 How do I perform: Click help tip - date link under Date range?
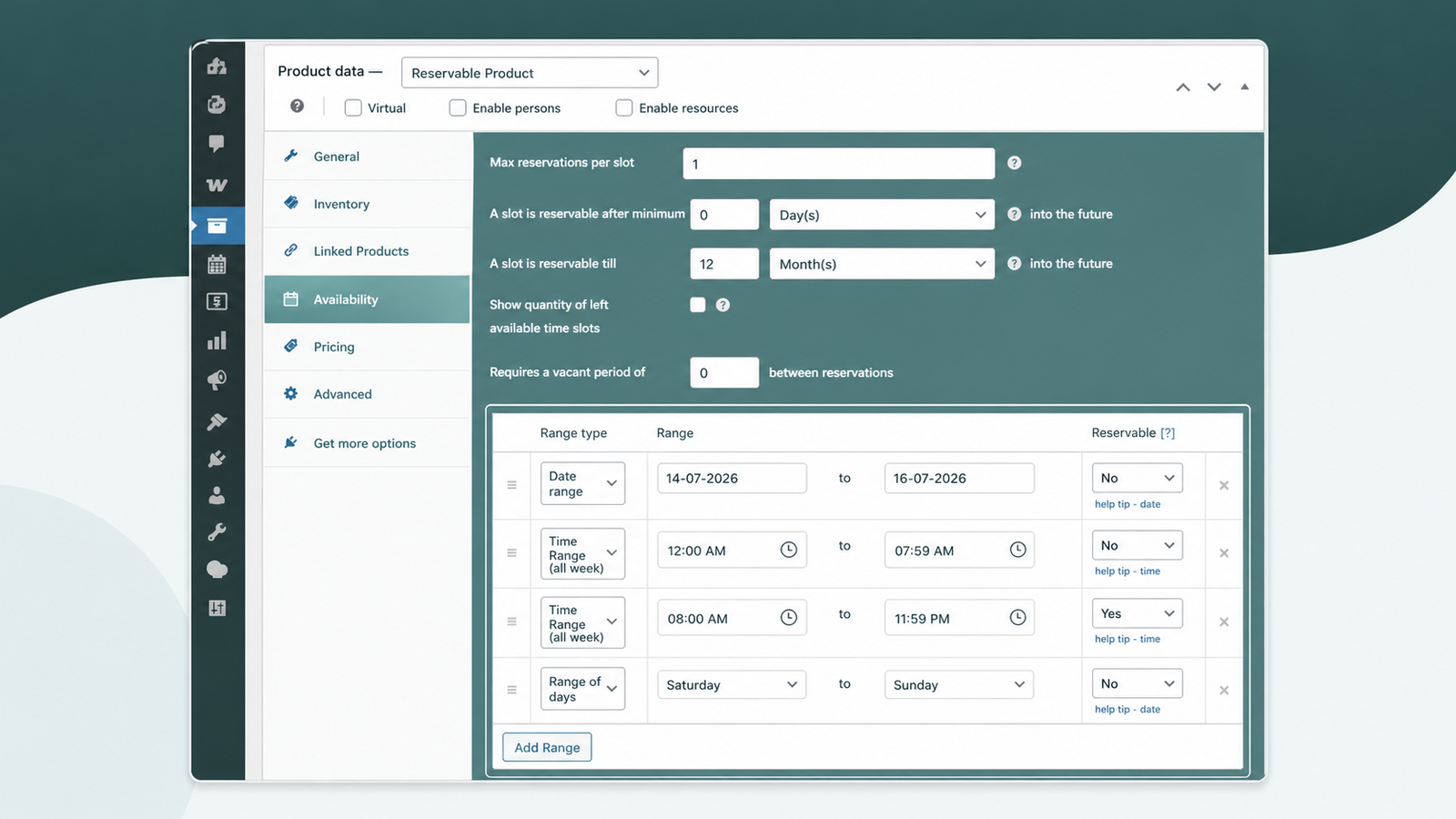pos(1127,504)
